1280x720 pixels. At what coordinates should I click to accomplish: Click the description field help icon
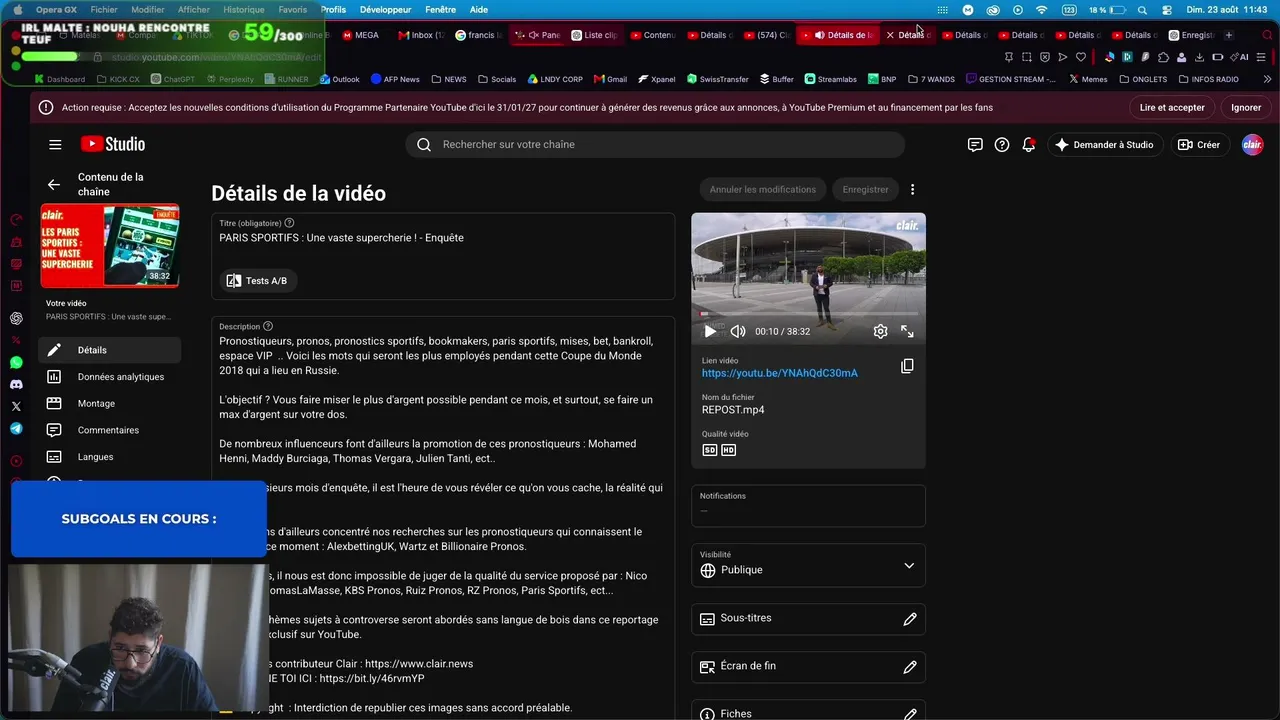point(268,326)
